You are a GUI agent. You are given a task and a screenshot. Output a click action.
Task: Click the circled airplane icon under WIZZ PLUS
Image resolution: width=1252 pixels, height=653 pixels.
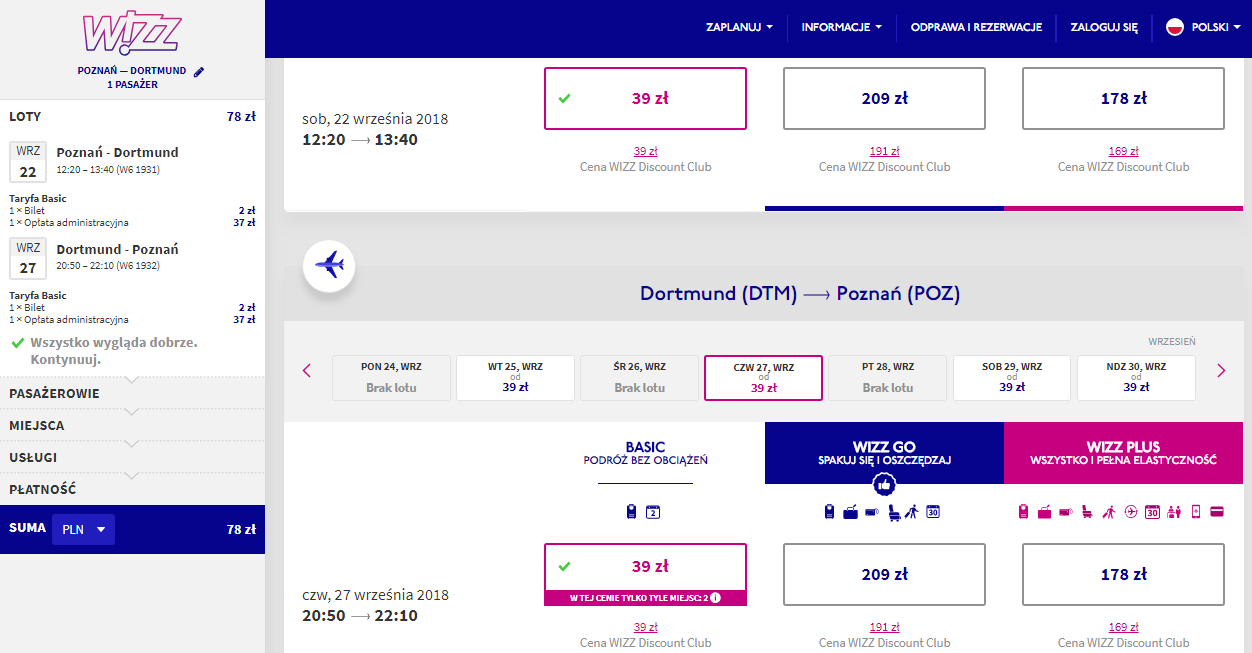point(1131,512)
